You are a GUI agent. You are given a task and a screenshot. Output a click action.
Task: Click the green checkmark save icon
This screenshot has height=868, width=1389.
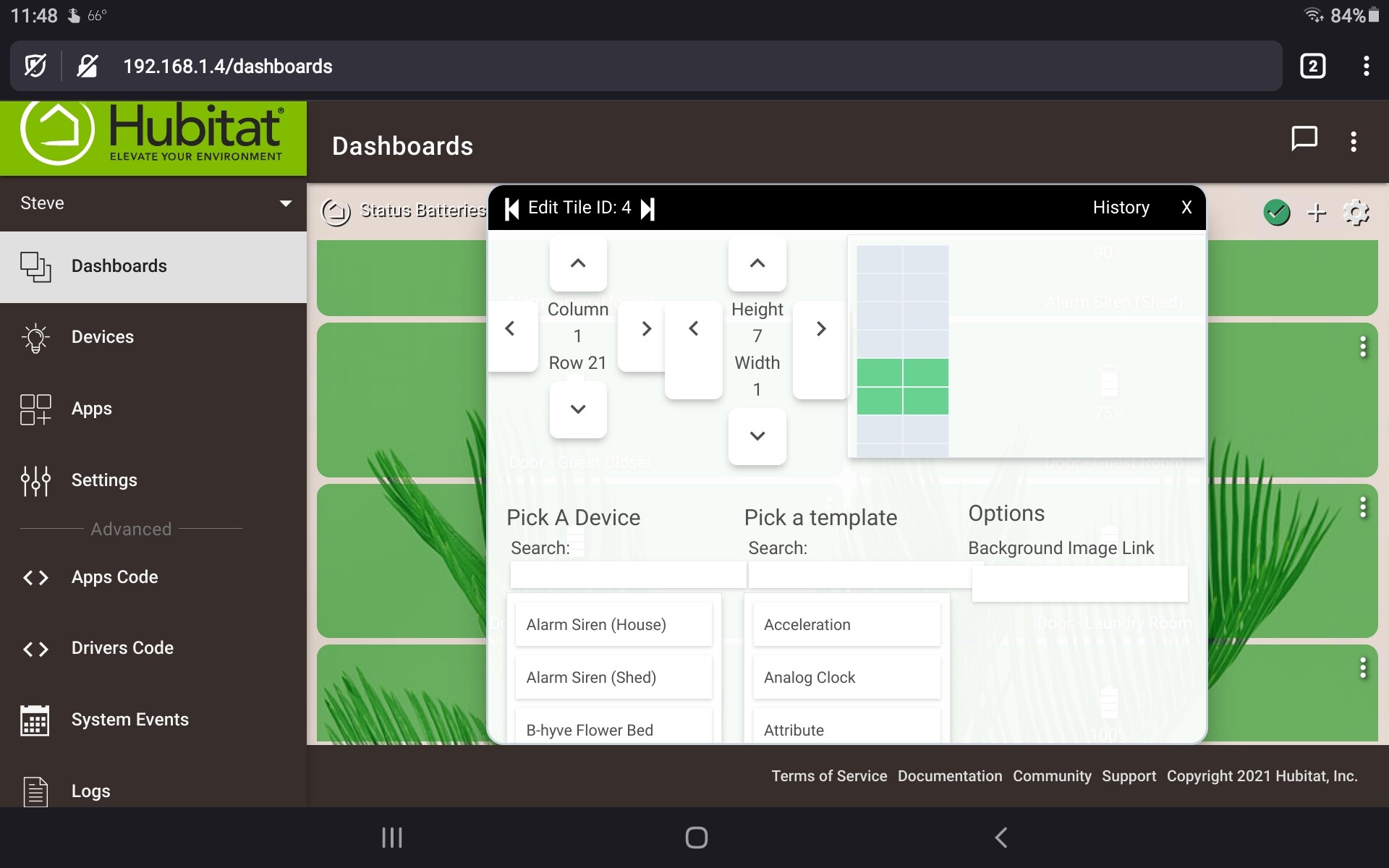[x=1277, y=212]
